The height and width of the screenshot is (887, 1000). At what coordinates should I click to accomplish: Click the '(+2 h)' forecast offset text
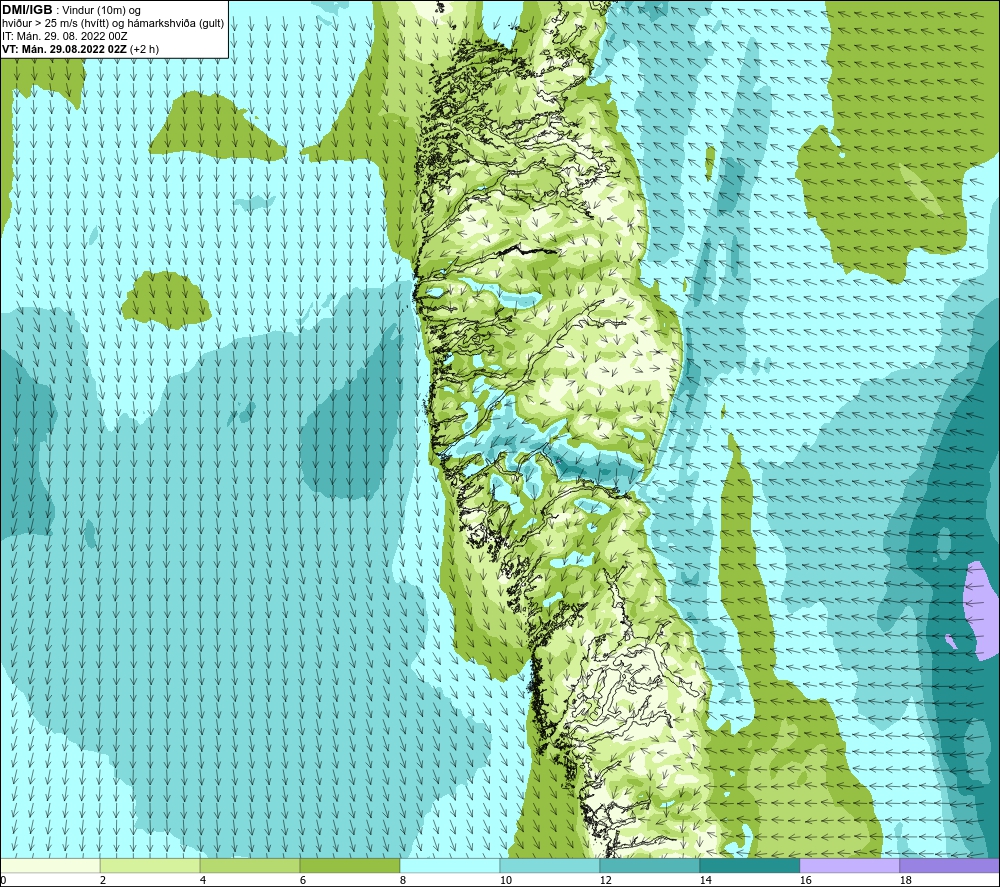[x=144, y=49]
